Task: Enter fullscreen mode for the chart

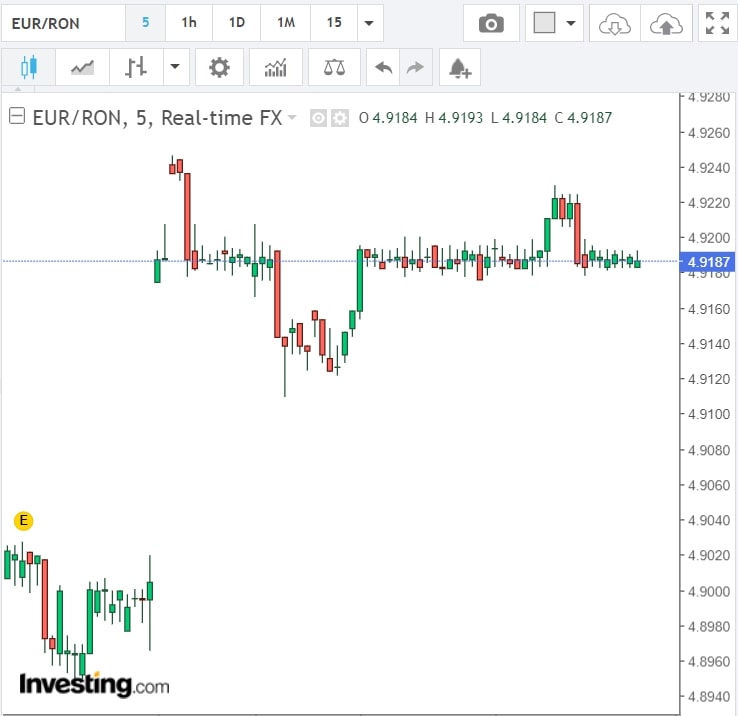Action: pyautogui.click(x=717, y=23)
